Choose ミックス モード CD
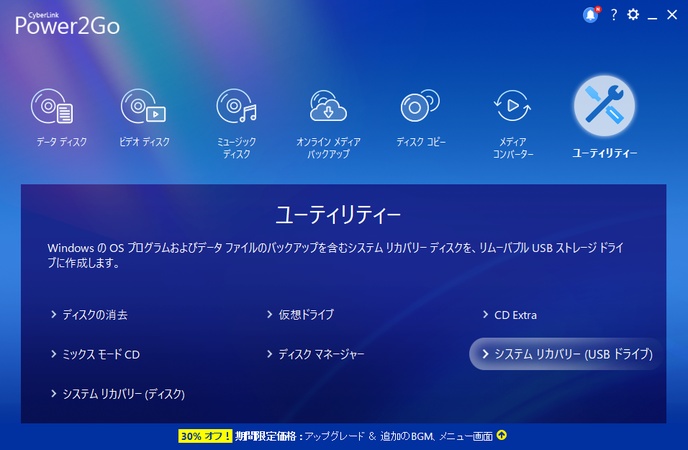The height and width of the screenshot is (450, 688). click(x=96, y=354)
